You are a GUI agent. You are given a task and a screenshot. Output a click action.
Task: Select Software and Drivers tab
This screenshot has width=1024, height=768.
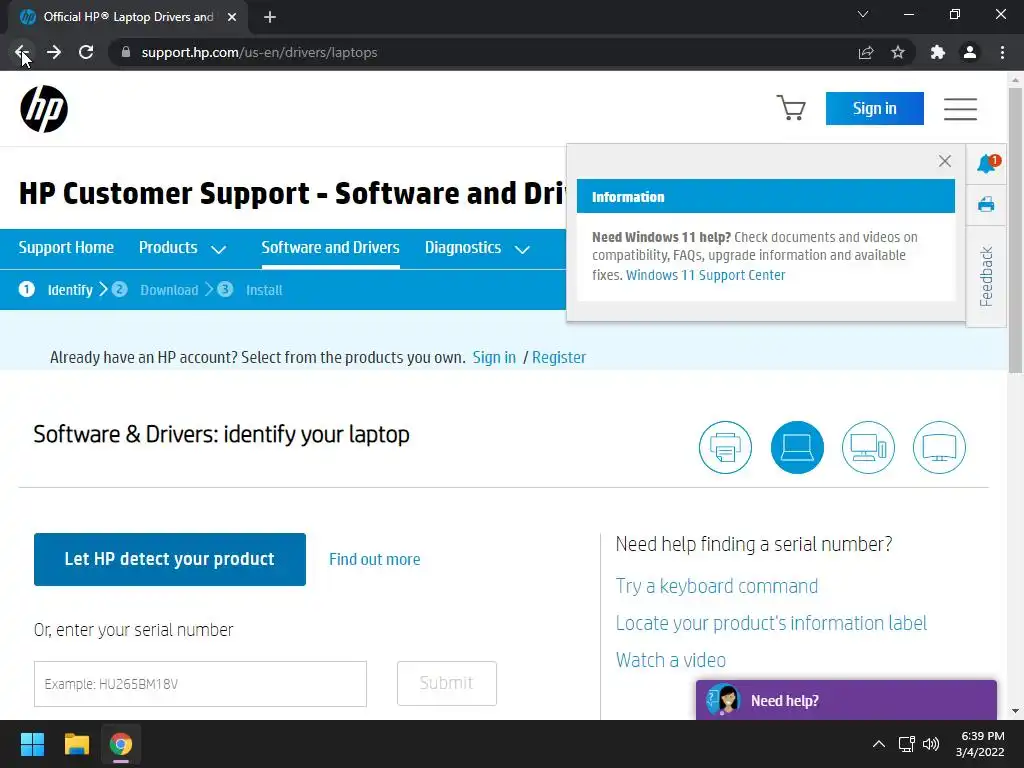(330, 248)
